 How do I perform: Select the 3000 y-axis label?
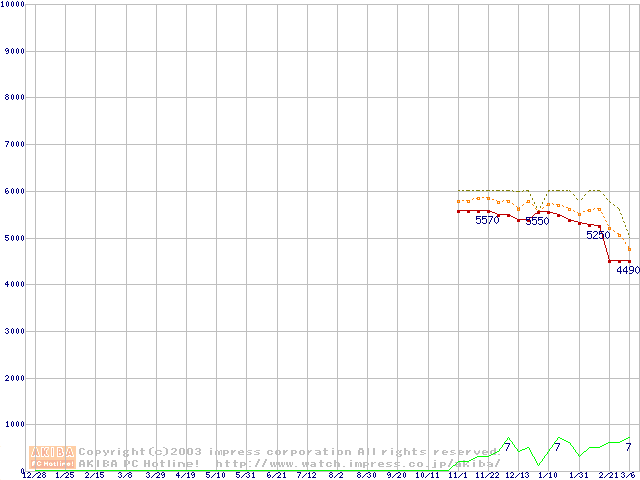click(13, 331)
